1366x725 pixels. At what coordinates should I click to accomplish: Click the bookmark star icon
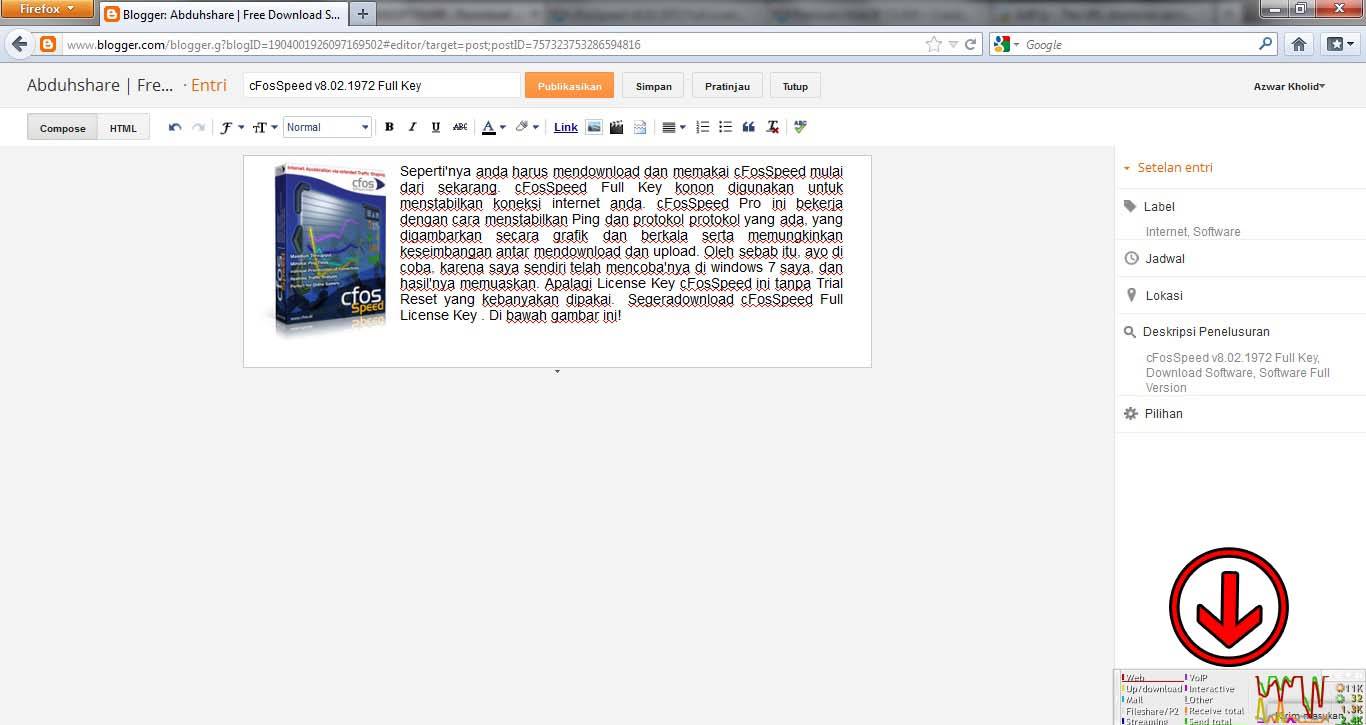(x=934, y=44)
